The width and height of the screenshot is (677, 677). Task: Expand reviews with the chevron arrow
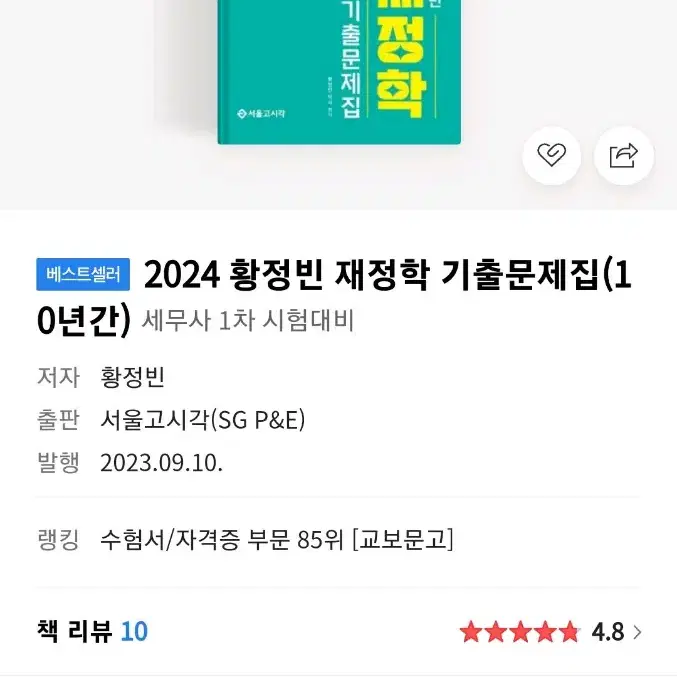[637, 633]
